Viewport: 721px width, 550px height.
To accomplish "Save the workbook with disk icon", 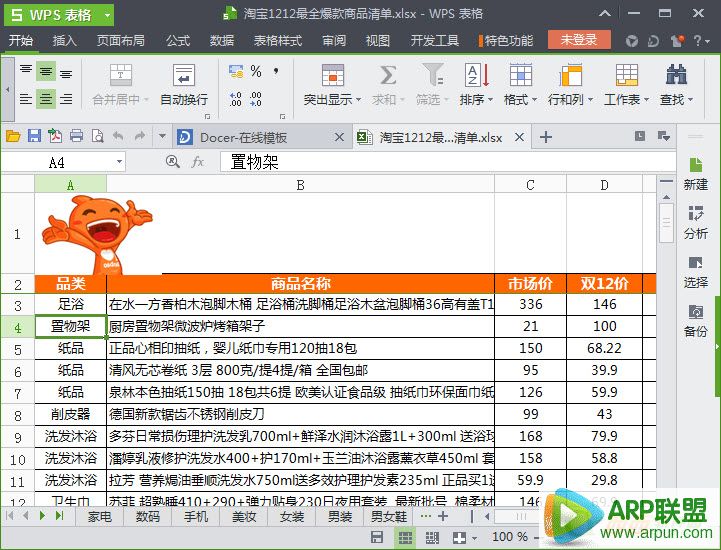I will tap(34, 136).
